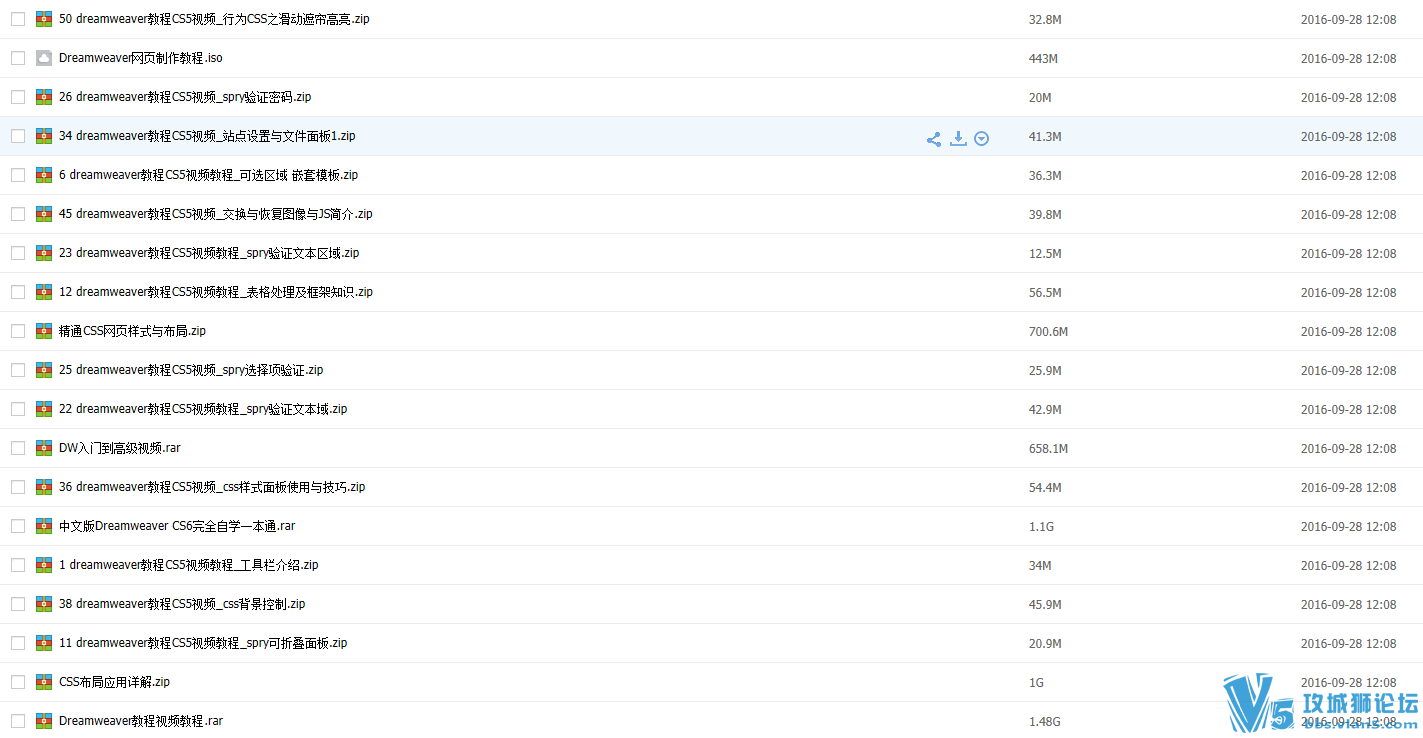Viewport: 1423px width, 738px height.
Task: Click archive icon of 中文版Dreamweaver CS6完全自学一本通.rar
Action: 44,526
